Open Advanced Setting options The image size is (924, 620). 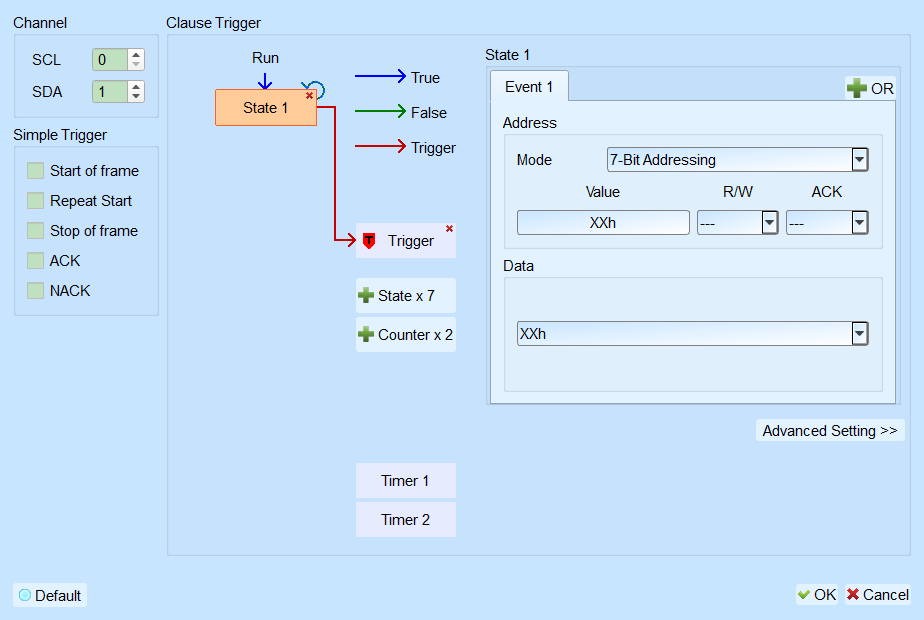pyautogui.click(x=830, y=431)
